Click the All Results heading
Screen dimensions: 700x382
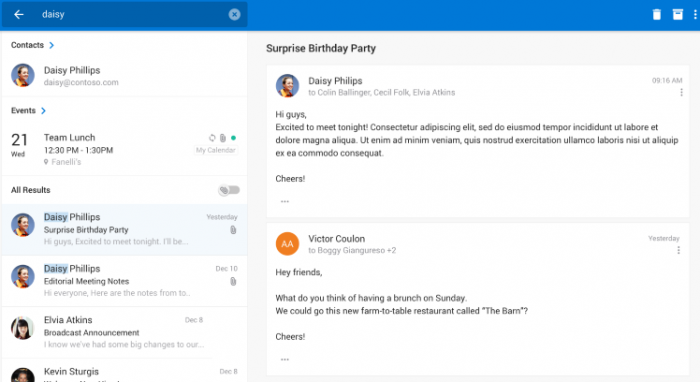tap(31, 190)
